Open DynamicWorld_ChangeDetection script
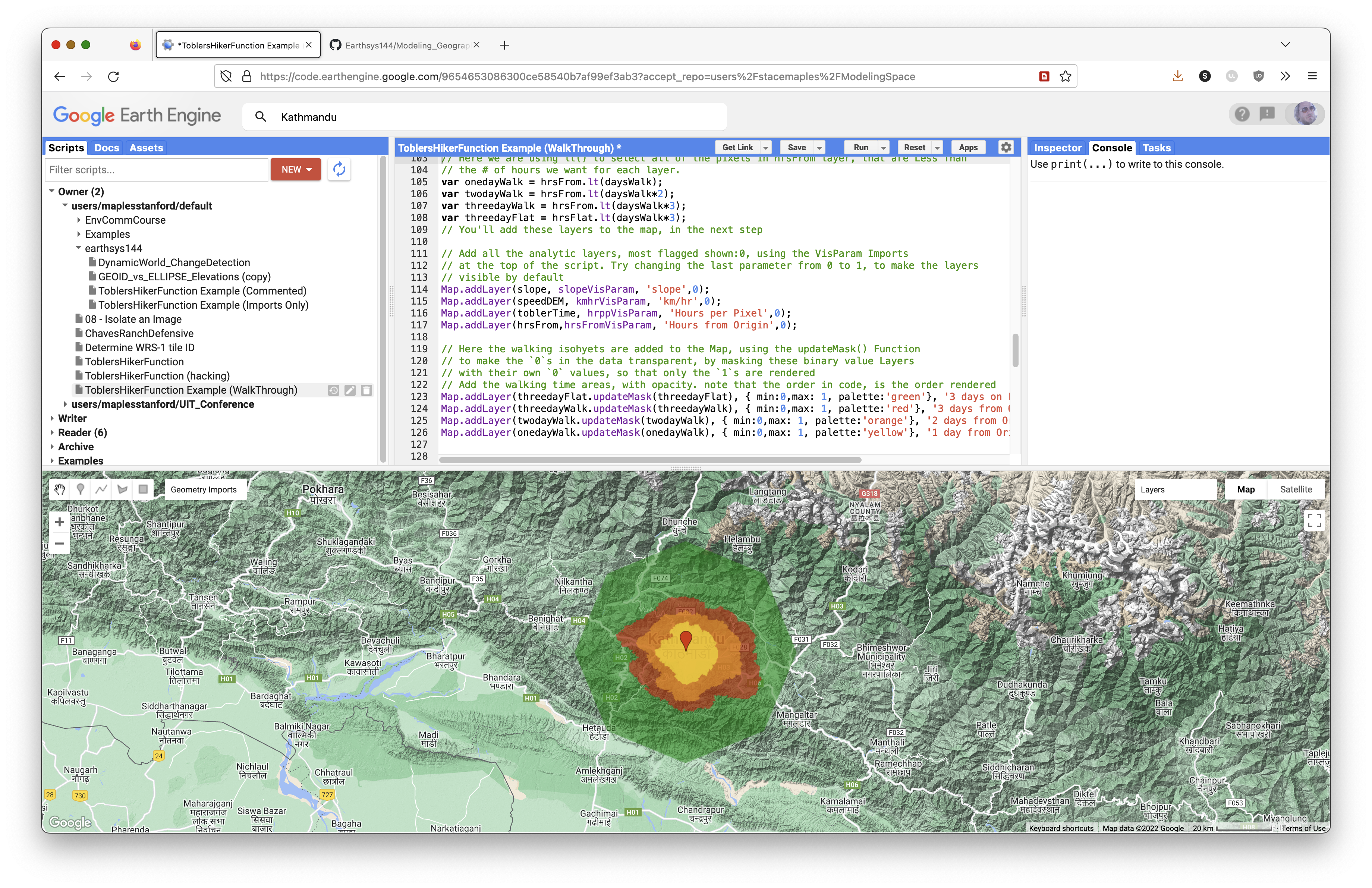1372x888 pixels. tap(173, 263)
